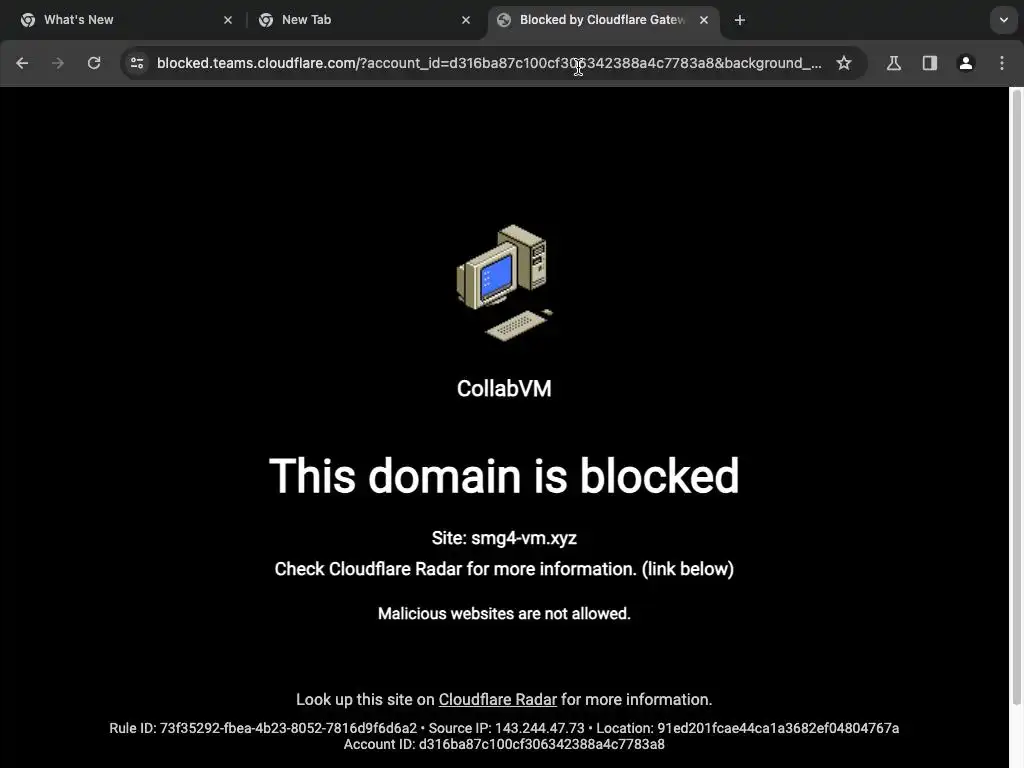Bookmark this page with the star icon
1024x768 pixels.
click(x=844, y=63)
